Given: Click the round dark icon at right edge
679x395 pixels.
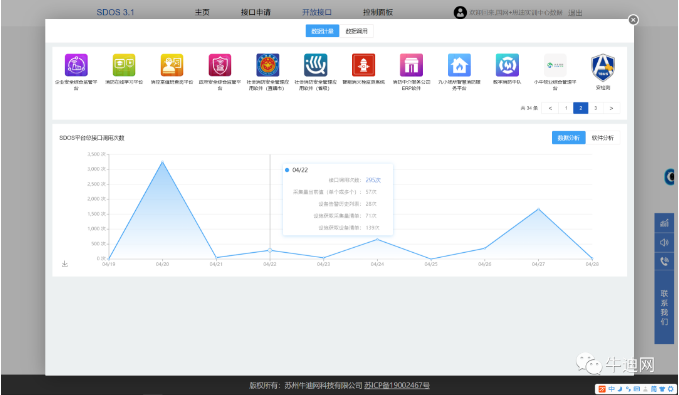Looking at the screenshot, I should pos(669,176).
